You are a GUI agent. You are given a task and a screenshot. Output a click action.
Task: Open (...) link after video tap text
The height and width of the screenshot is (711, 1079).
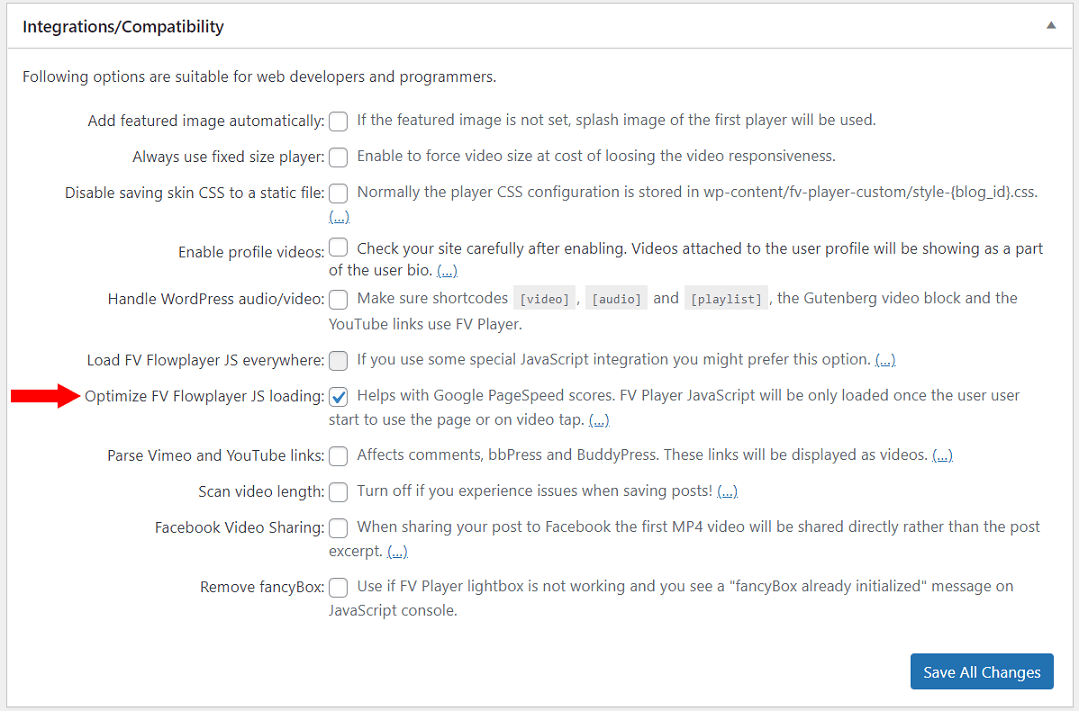click(x=599, y=420)
